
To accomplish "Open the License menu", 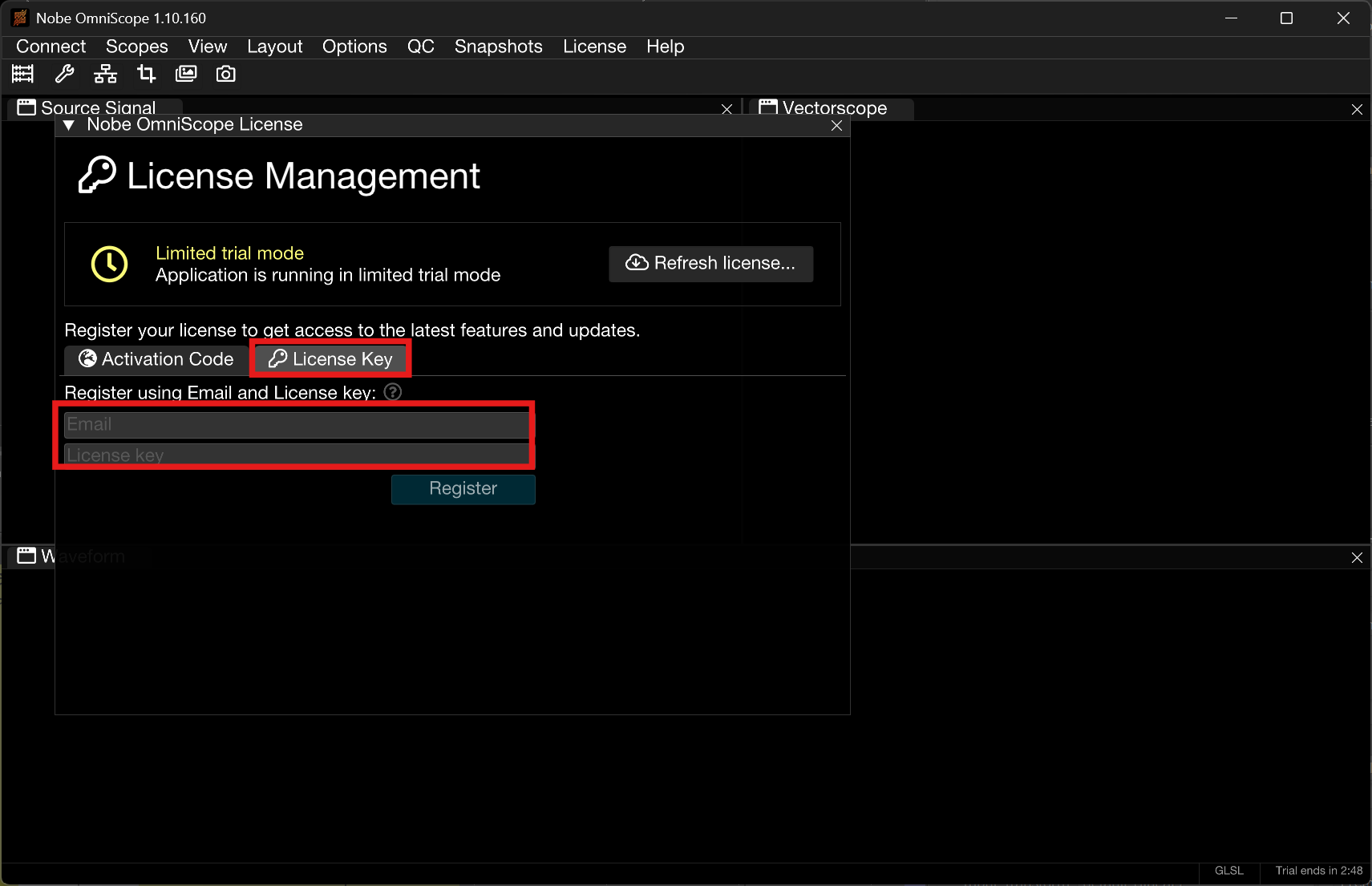I will click(594, 47).
